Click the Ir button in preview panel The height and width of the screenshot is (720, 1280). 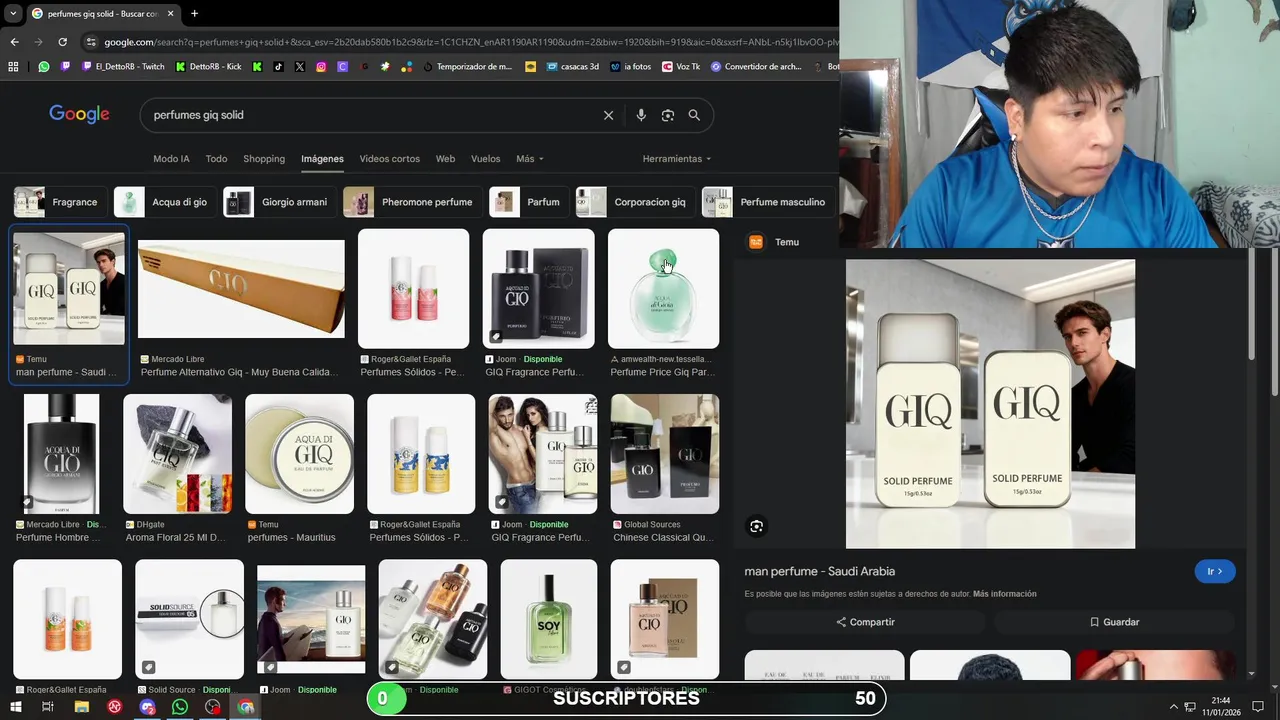[1214, 571]
